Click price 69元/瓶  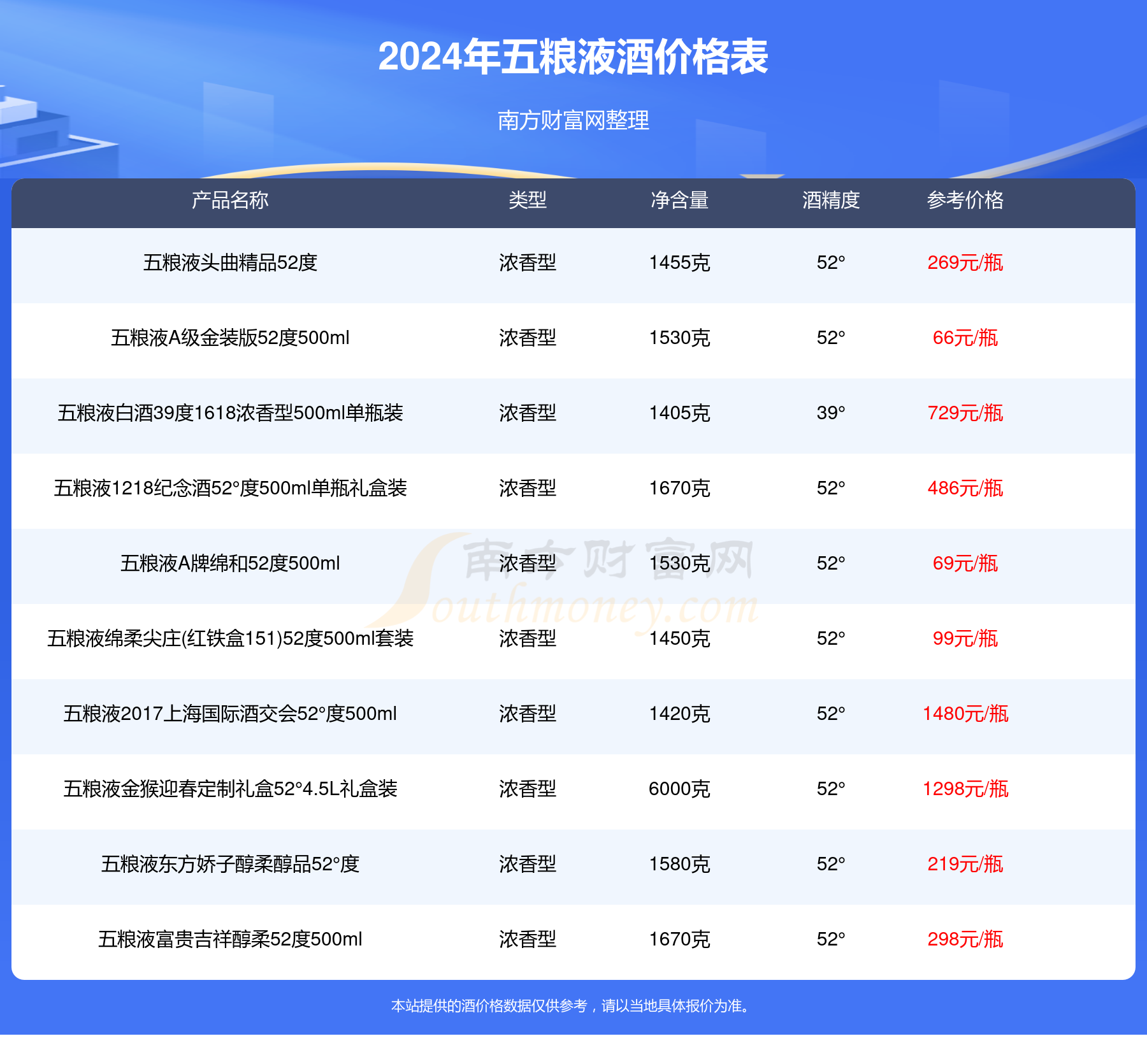[x=965, y=563]
